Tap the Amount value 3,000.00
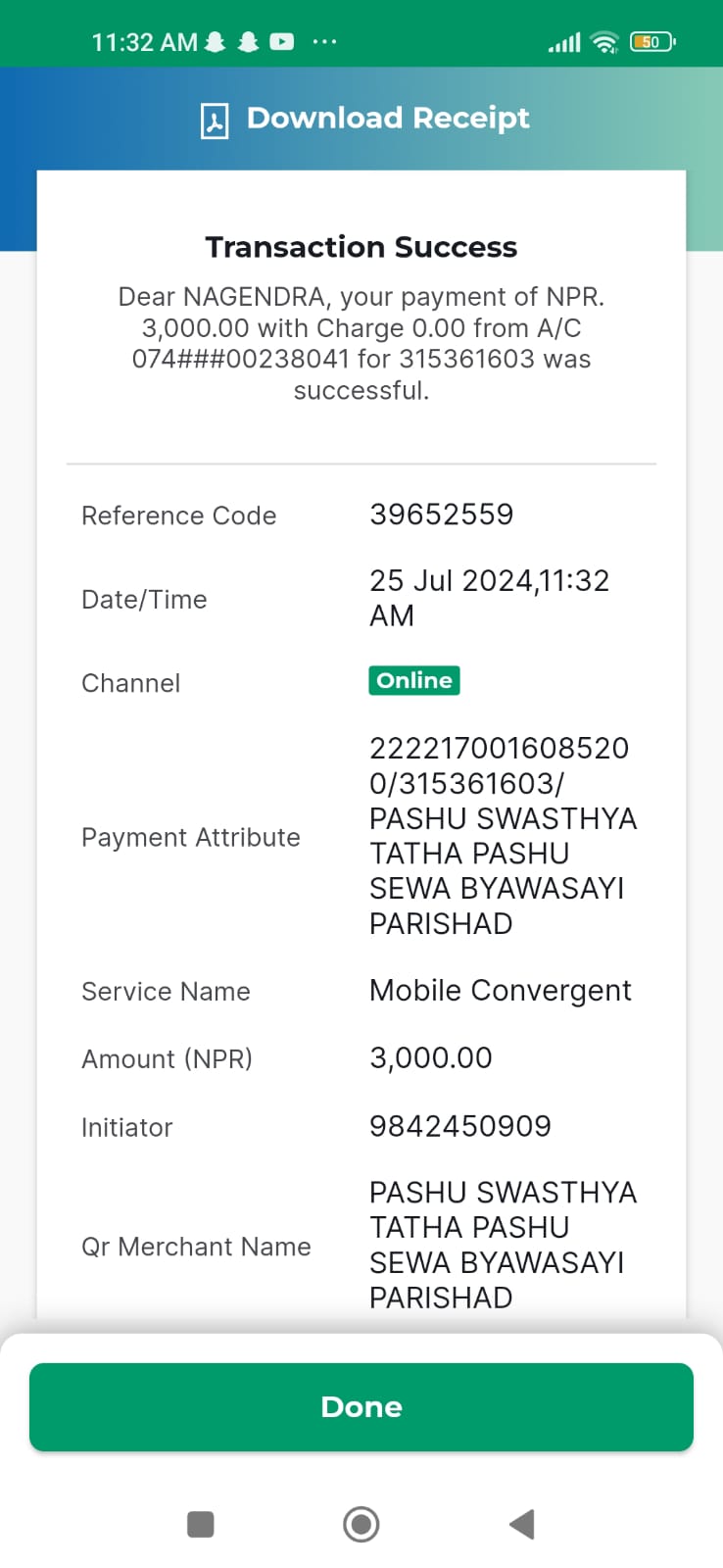The height and width of the screenshot is (1568, 723). (x=431, y=1057)
